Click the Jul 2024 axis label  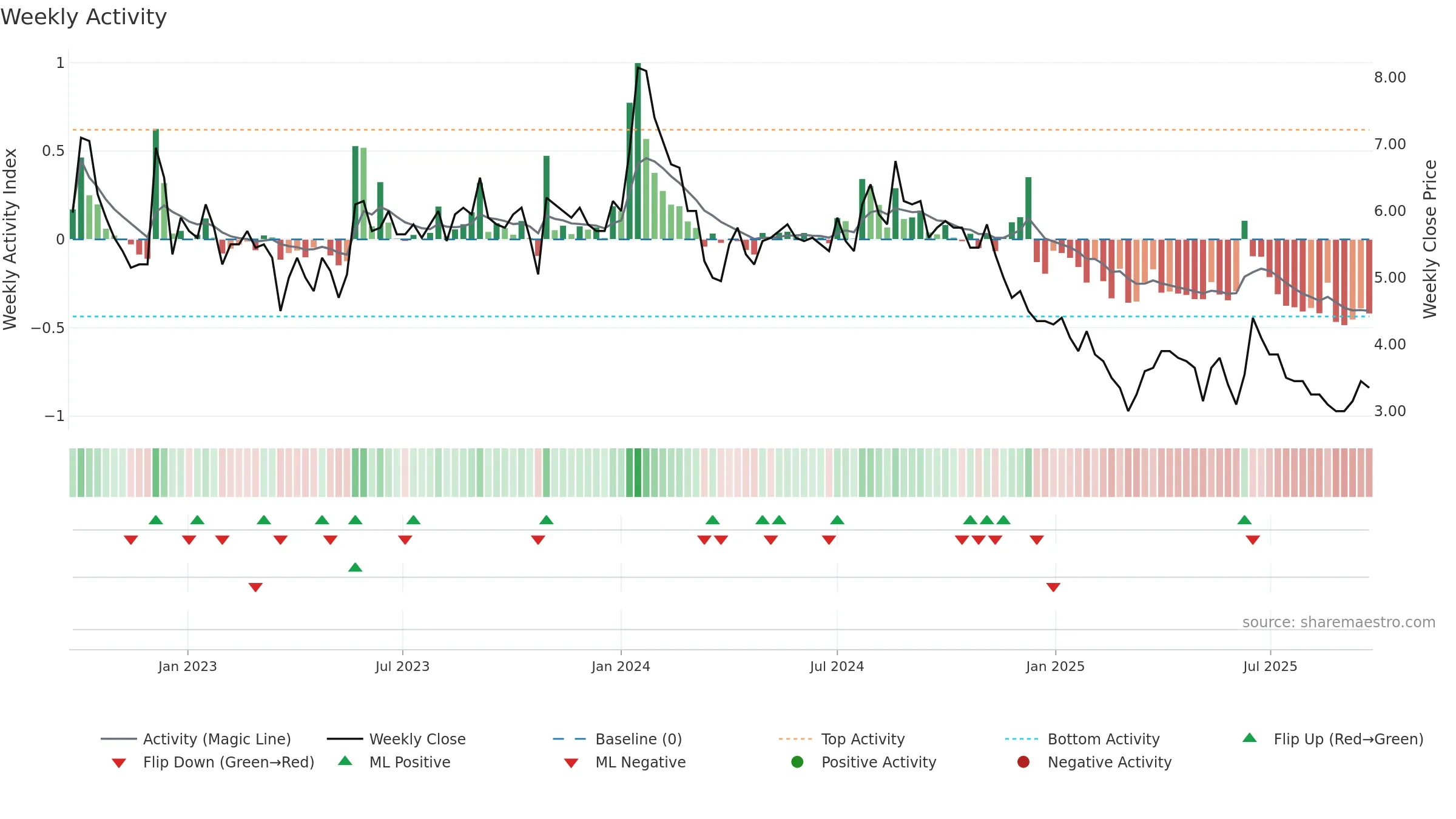point(837,666)
